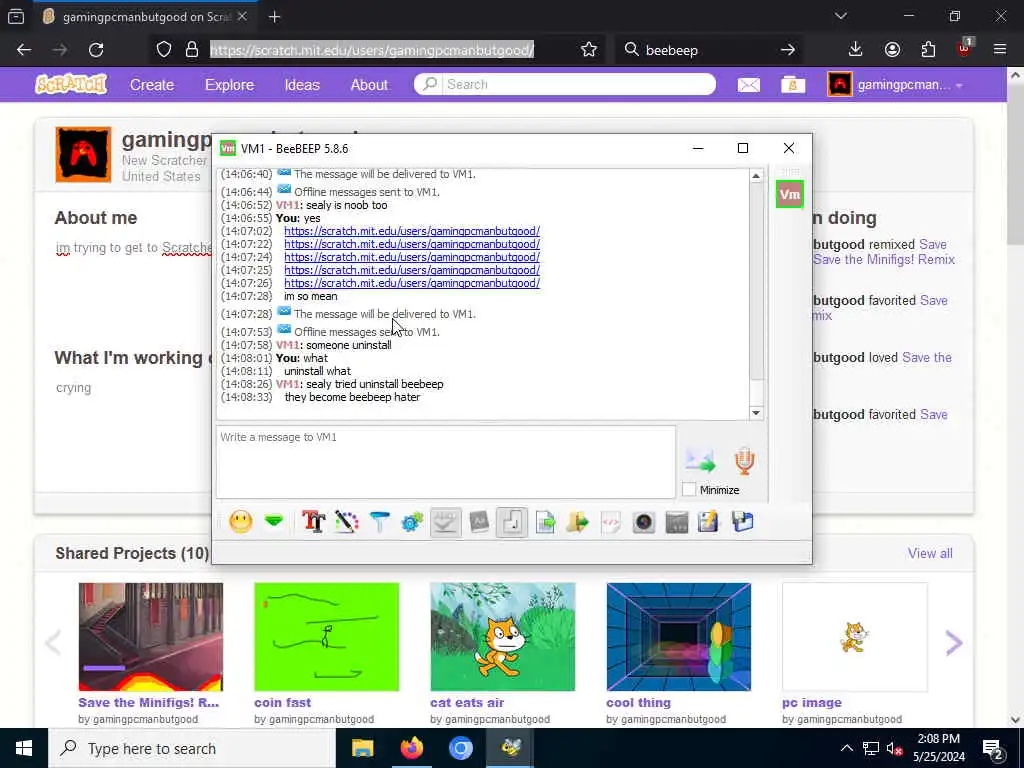Open the notification center icon
This screenshot has width=1024, height=768.
coord(993,750)
